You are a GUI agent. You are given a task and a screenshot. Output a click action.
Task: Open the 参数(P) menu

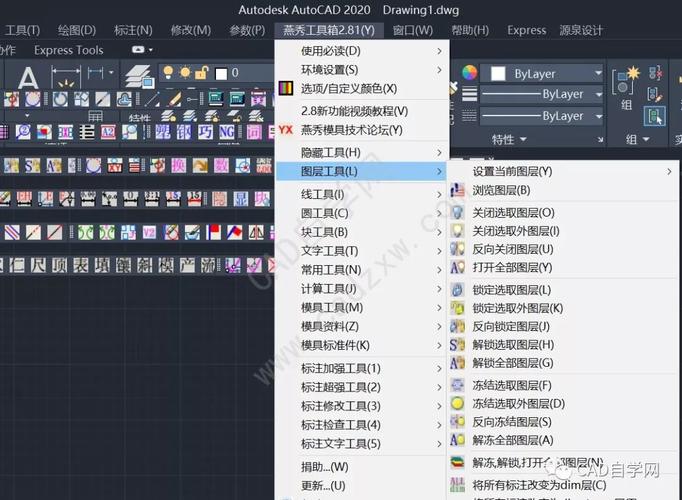click(x=247, y=30)
